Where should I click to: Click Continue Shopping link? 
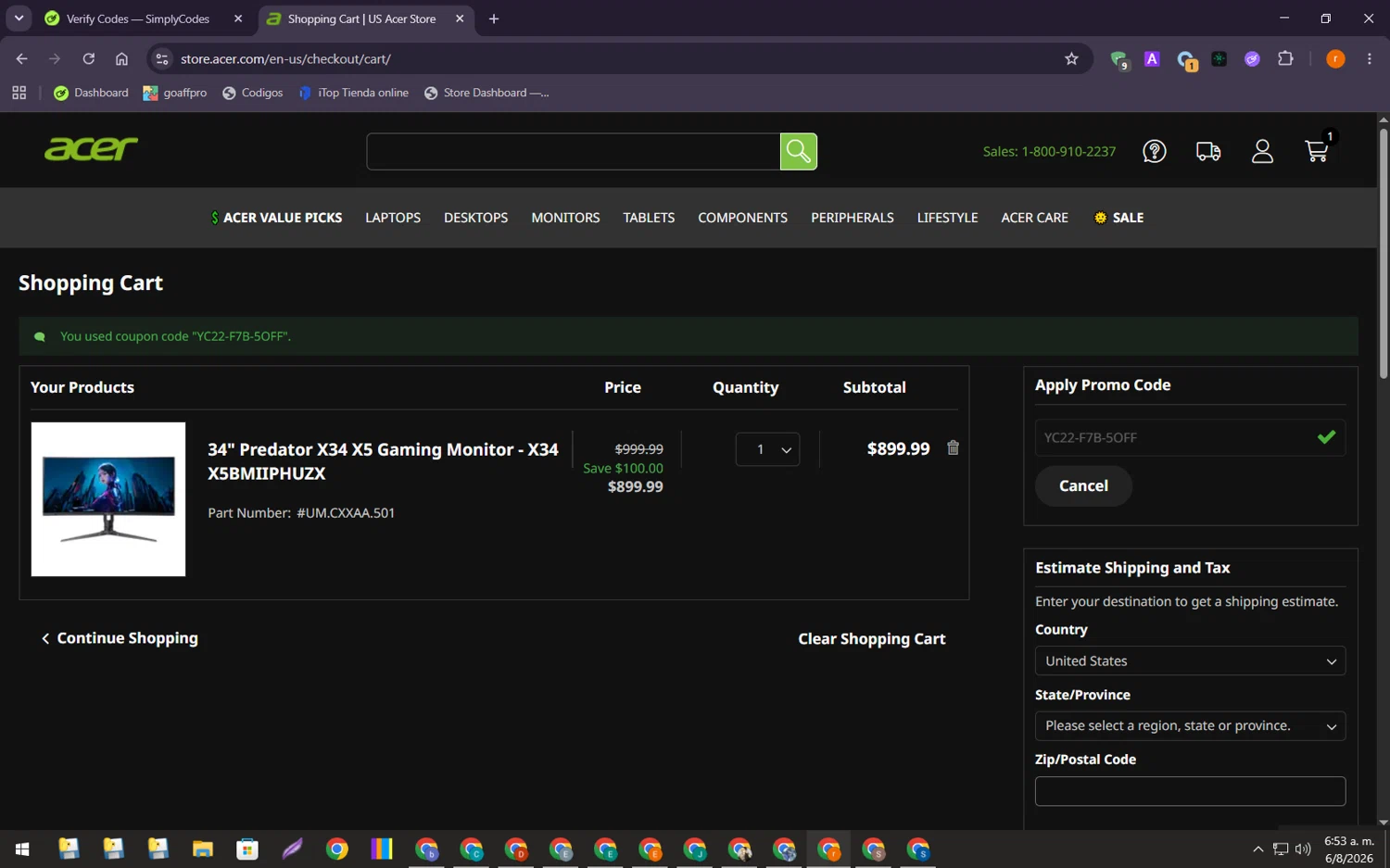[120, 638]
